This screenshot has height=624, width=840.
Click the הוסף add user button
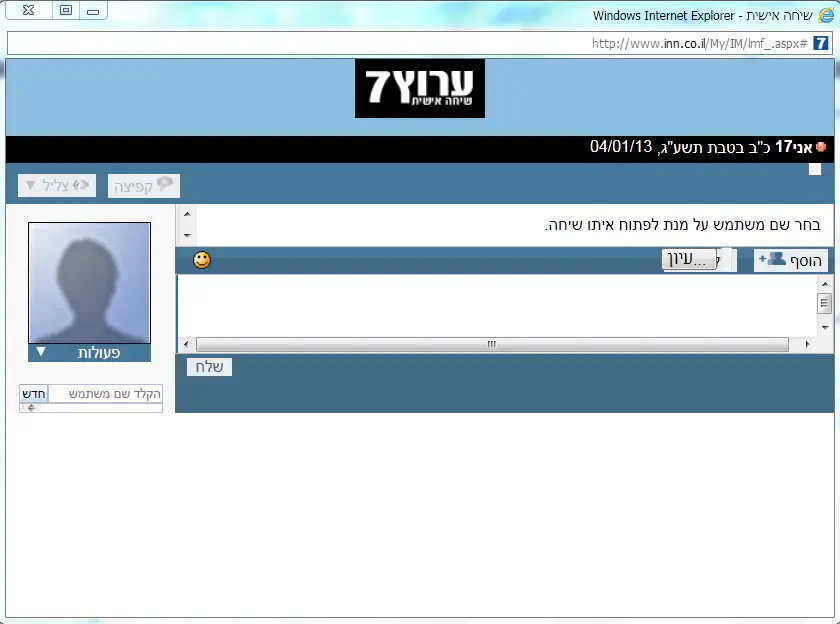pyautogui.click(x=791, y=260)
